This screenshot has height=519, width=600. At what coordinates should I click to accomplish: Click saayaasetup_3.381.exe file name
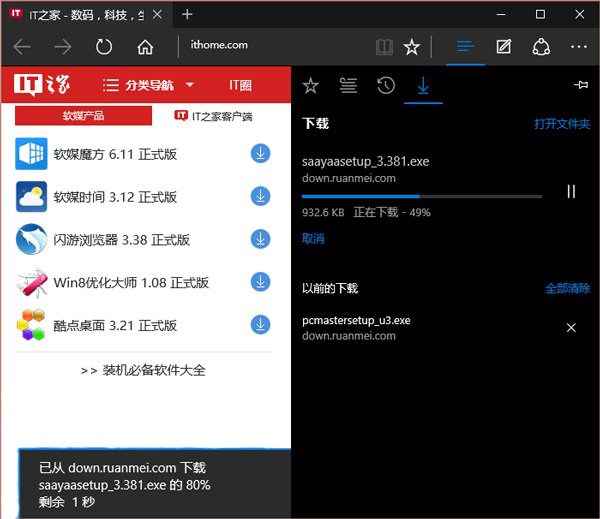[365, 162]
